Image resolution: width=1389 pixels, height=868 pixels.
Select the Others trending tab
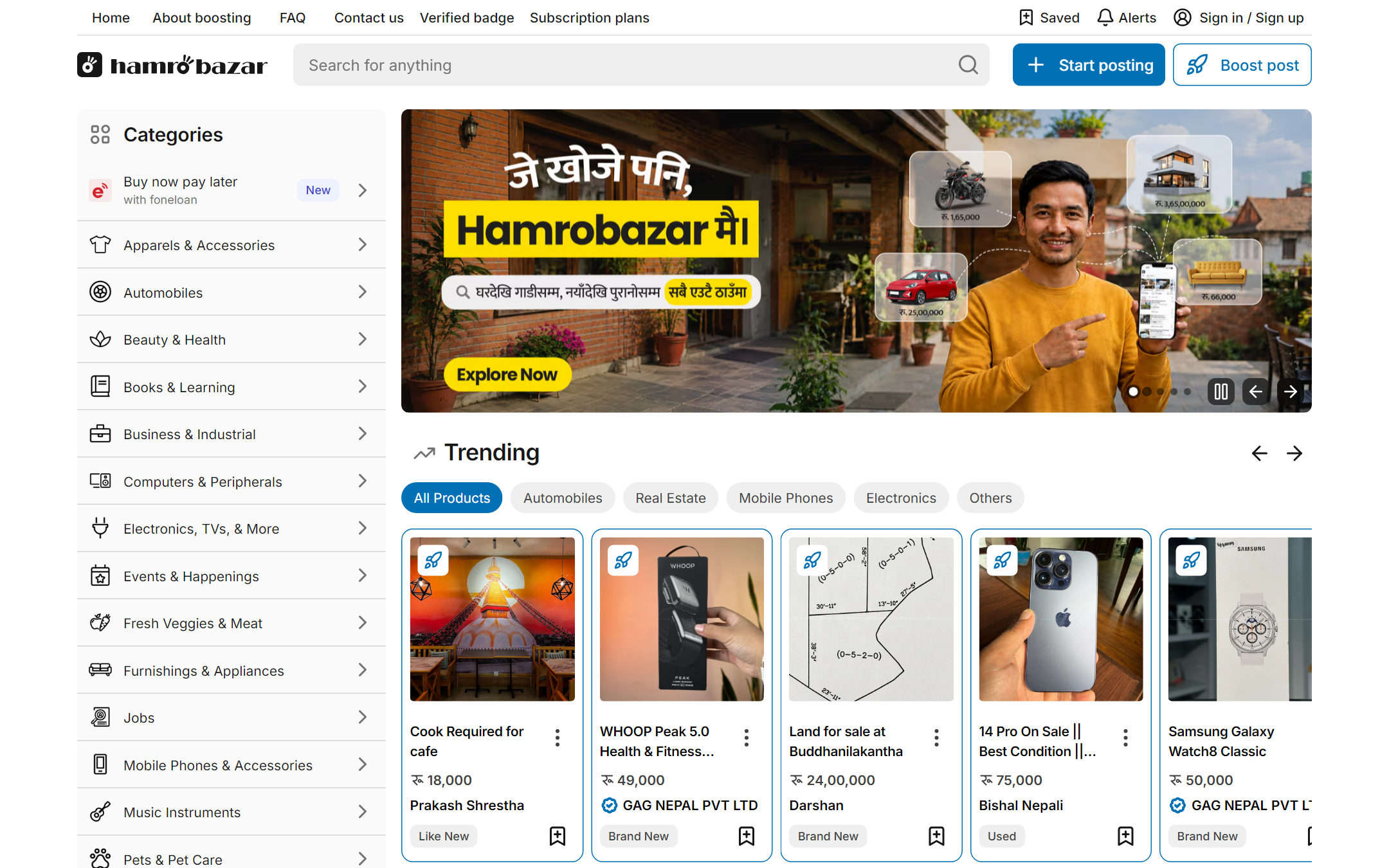pos(990,498)
